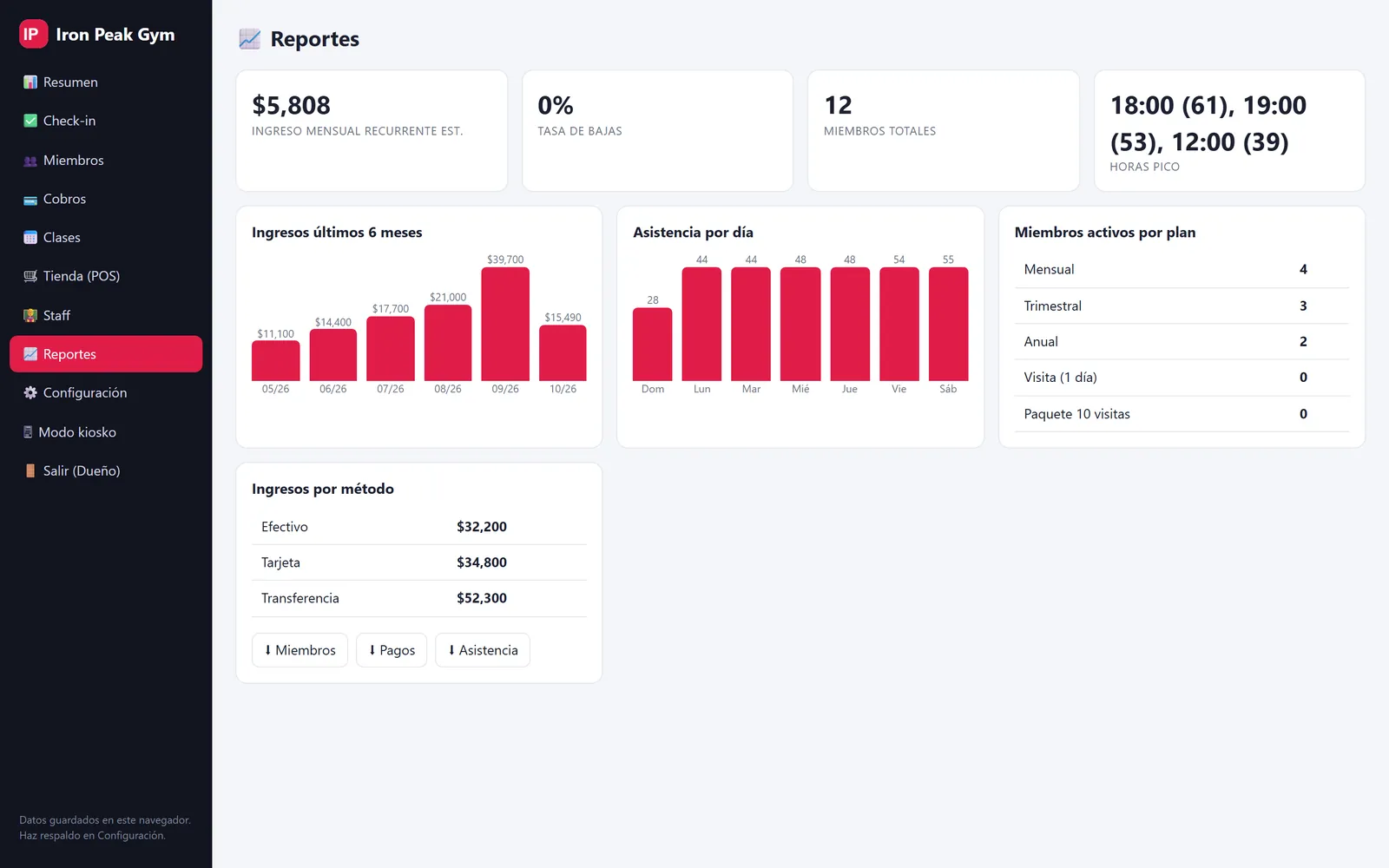Image resolution: width=1389 pixels, height=868 pixels.
Task: Click the Modo kiosko device icon
Action: coord(28,432)
